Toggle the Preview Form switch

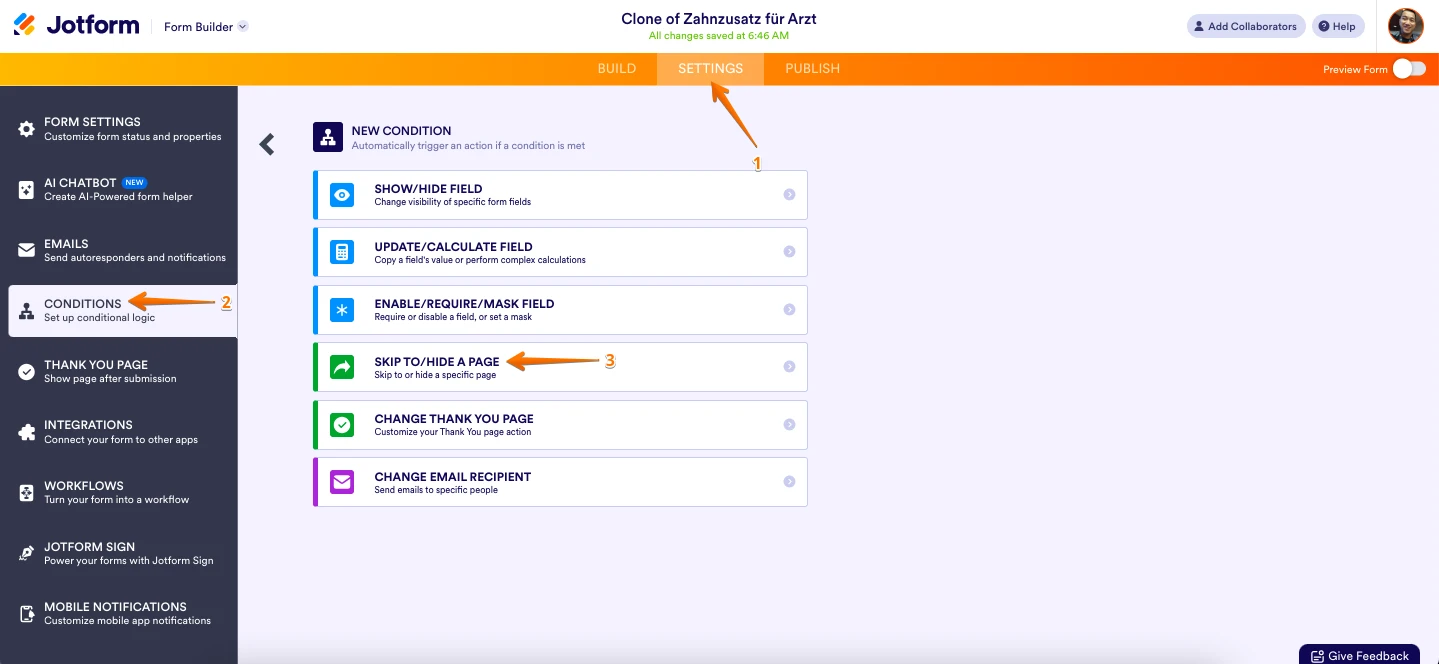1408,69
